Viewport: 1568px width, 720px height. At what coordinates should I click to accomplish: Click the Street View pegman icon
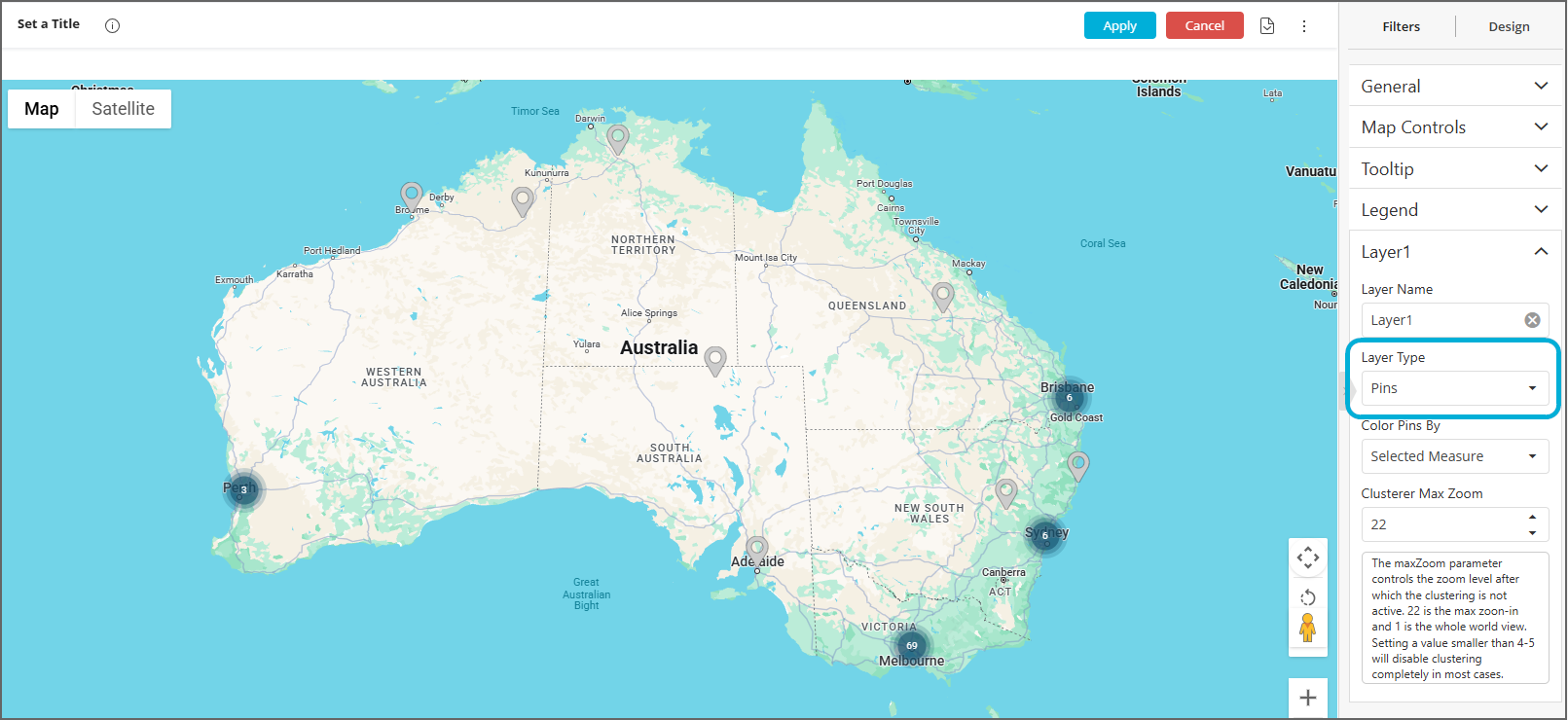coord(1307,629)
